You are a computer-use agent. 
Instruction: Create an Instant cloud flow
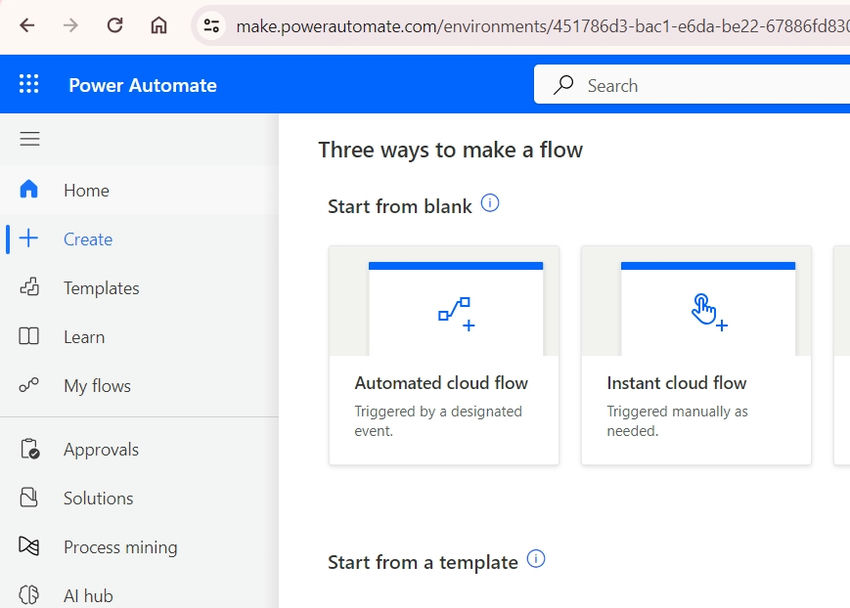point(695,355)
